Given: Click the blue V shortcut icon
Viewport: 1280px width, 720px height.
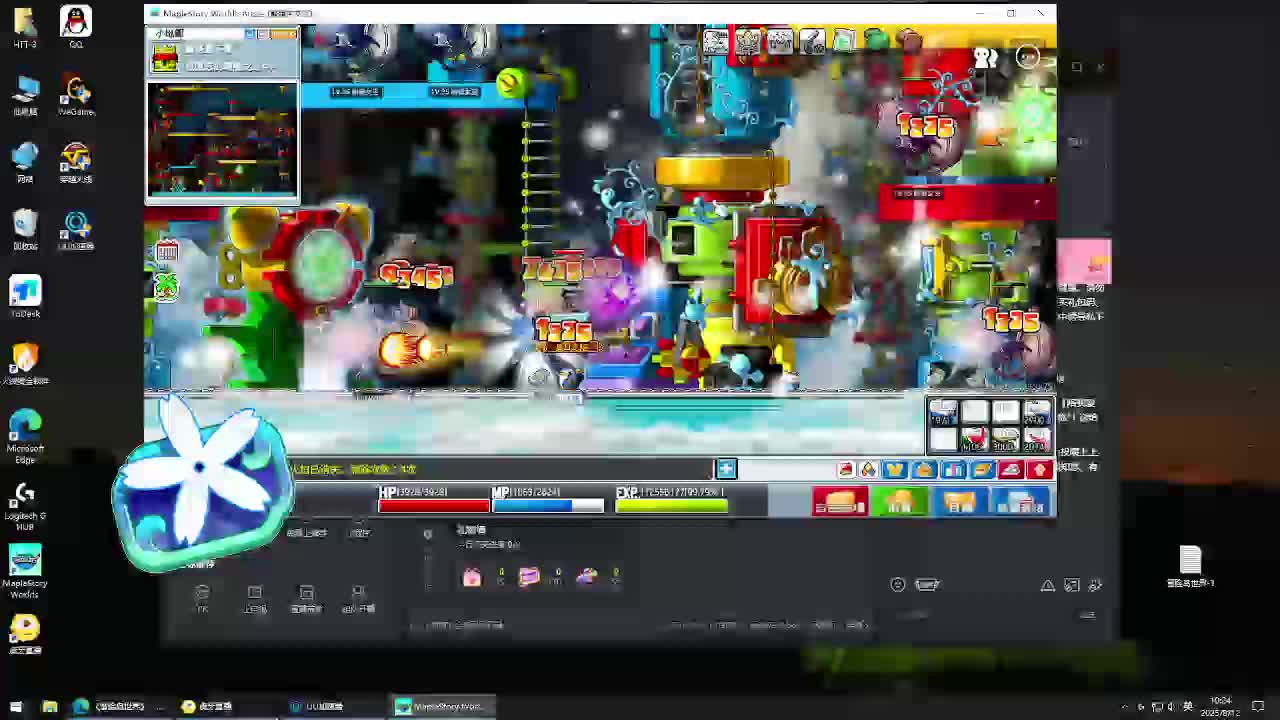Looking at the screenshot, I should [893, 470].
